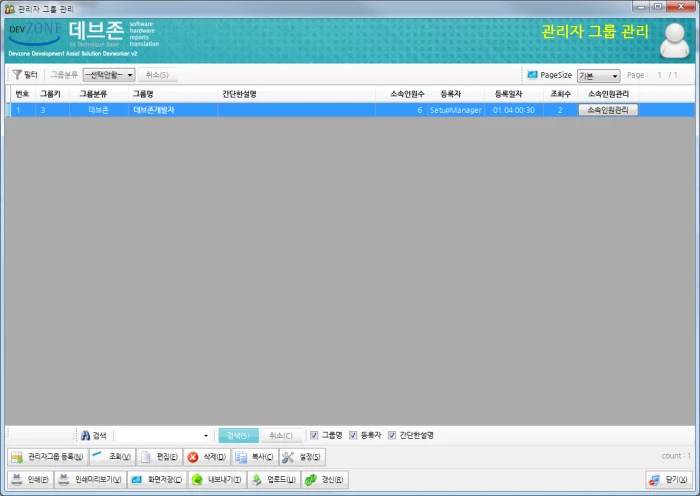
Task: Click the SetupManager registrant cell
Action: (456, 110)
